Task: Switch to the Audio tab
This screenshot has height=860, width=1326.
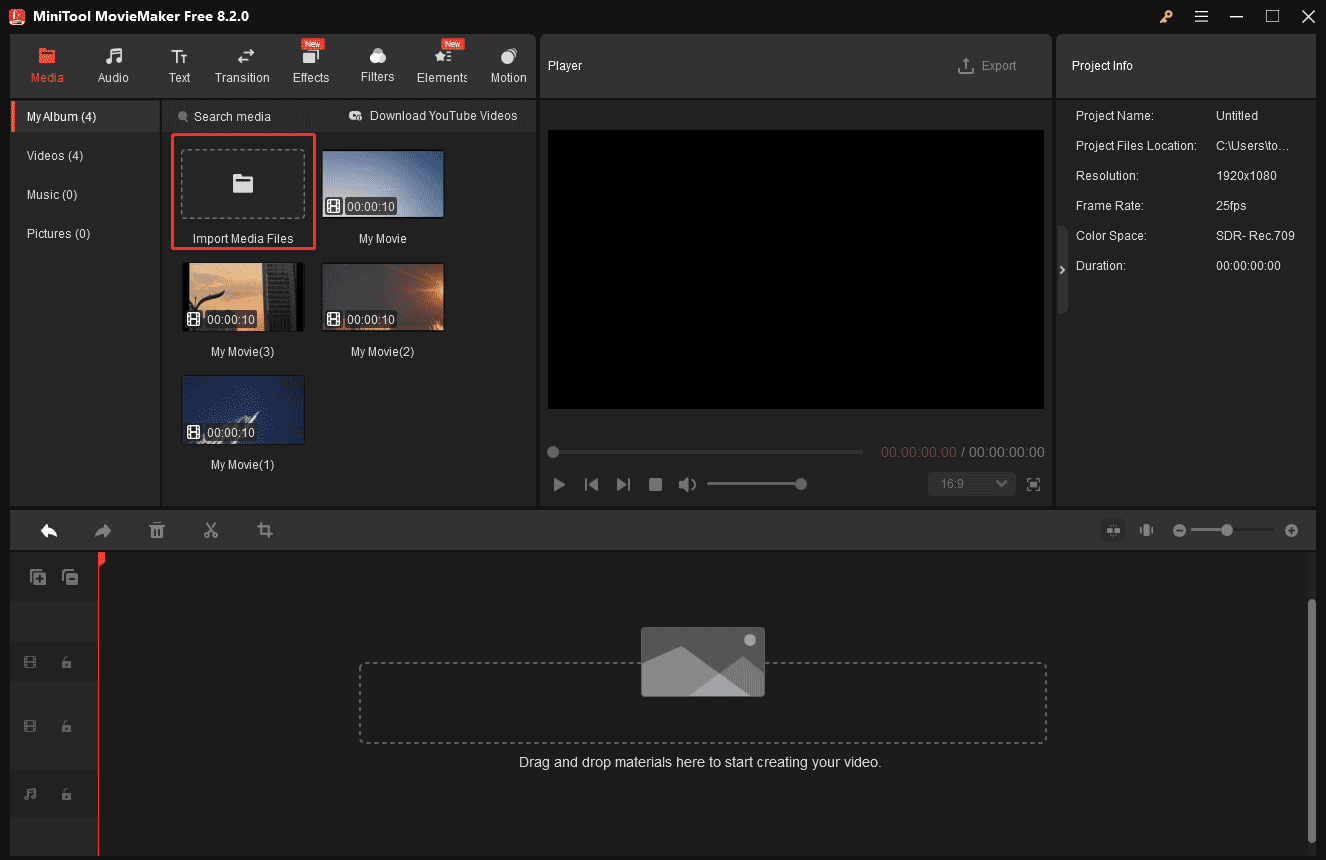Action: 113,66
